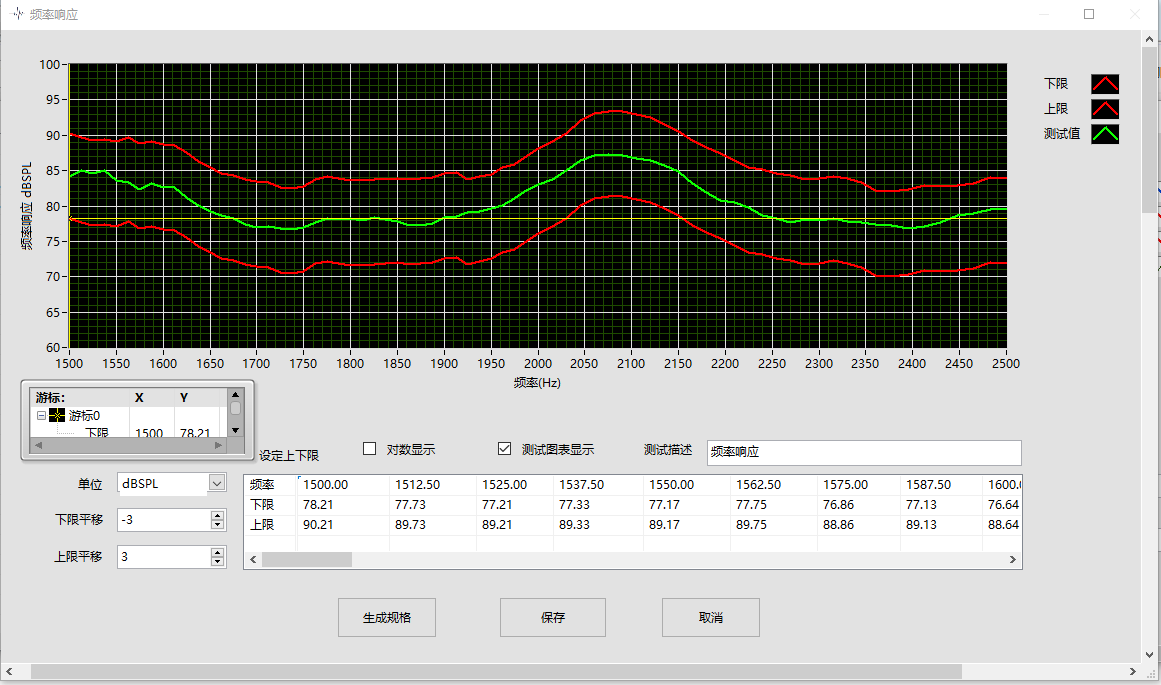
Task: Click the 60 y-axis bottom label
Action: [x=53, y=347]
